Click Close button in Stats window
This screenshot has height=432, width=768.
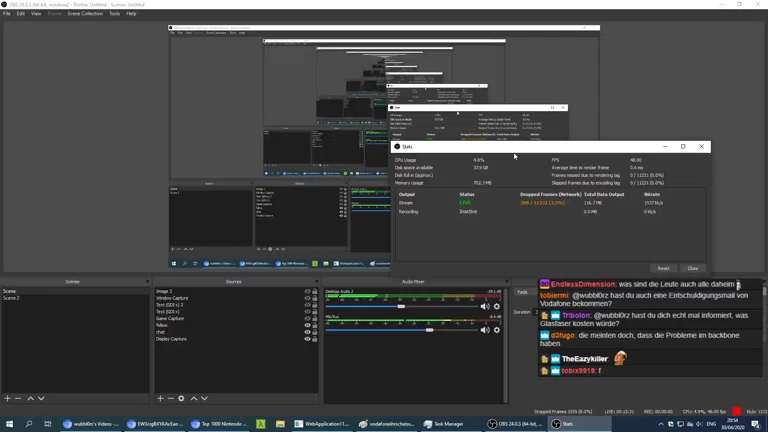[692, 268]
